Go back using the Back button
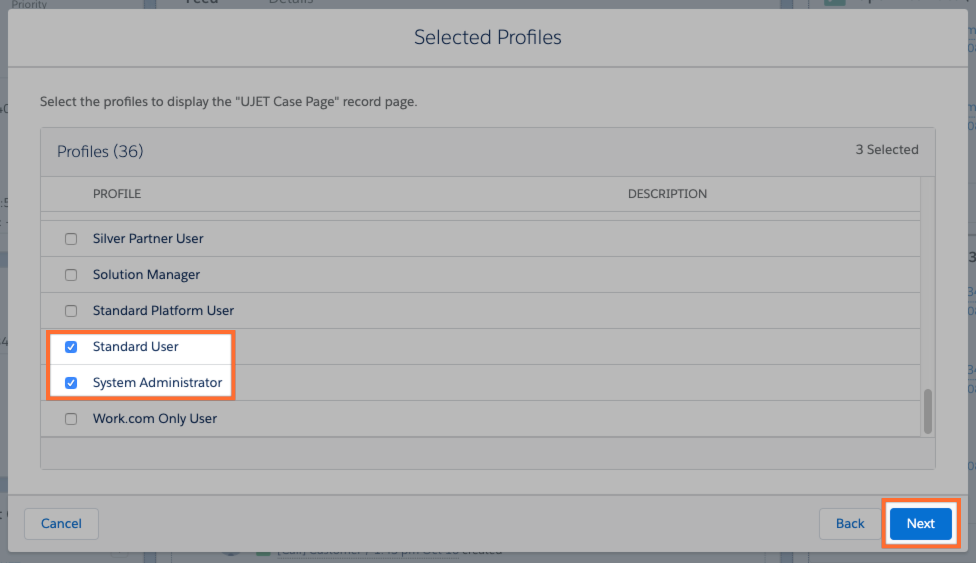 849,523
